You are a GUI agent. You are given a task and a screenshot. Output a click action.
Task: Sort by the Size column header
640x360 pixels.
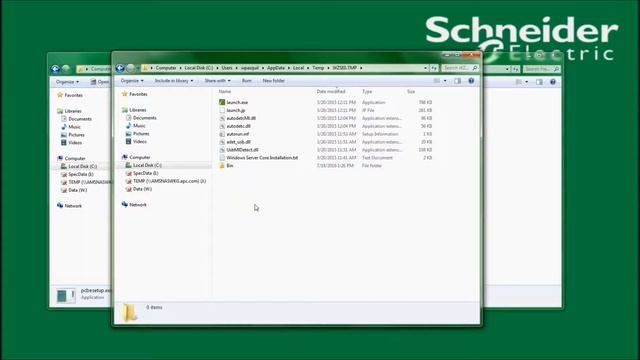pyautogui.click(x=411, y=92)
